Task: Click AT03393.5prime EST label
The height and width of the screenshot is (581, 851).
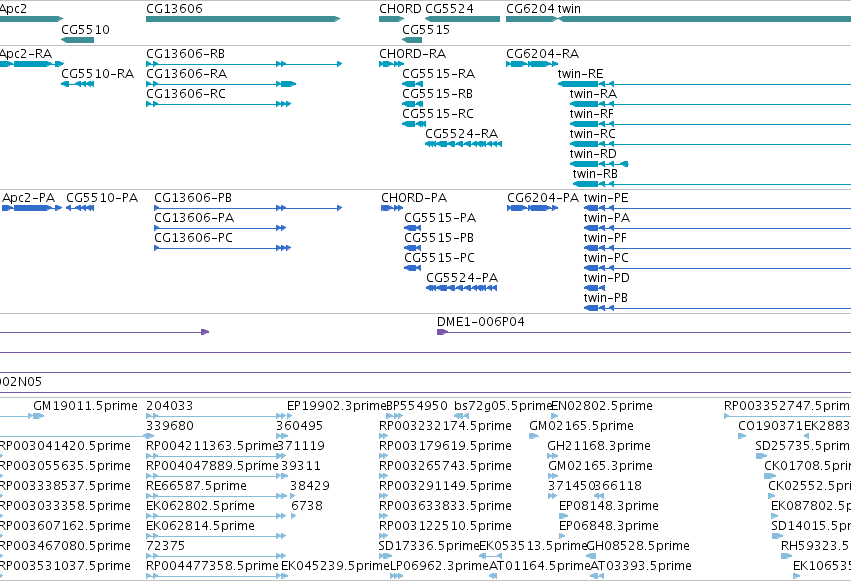Action: coord(641,567)
